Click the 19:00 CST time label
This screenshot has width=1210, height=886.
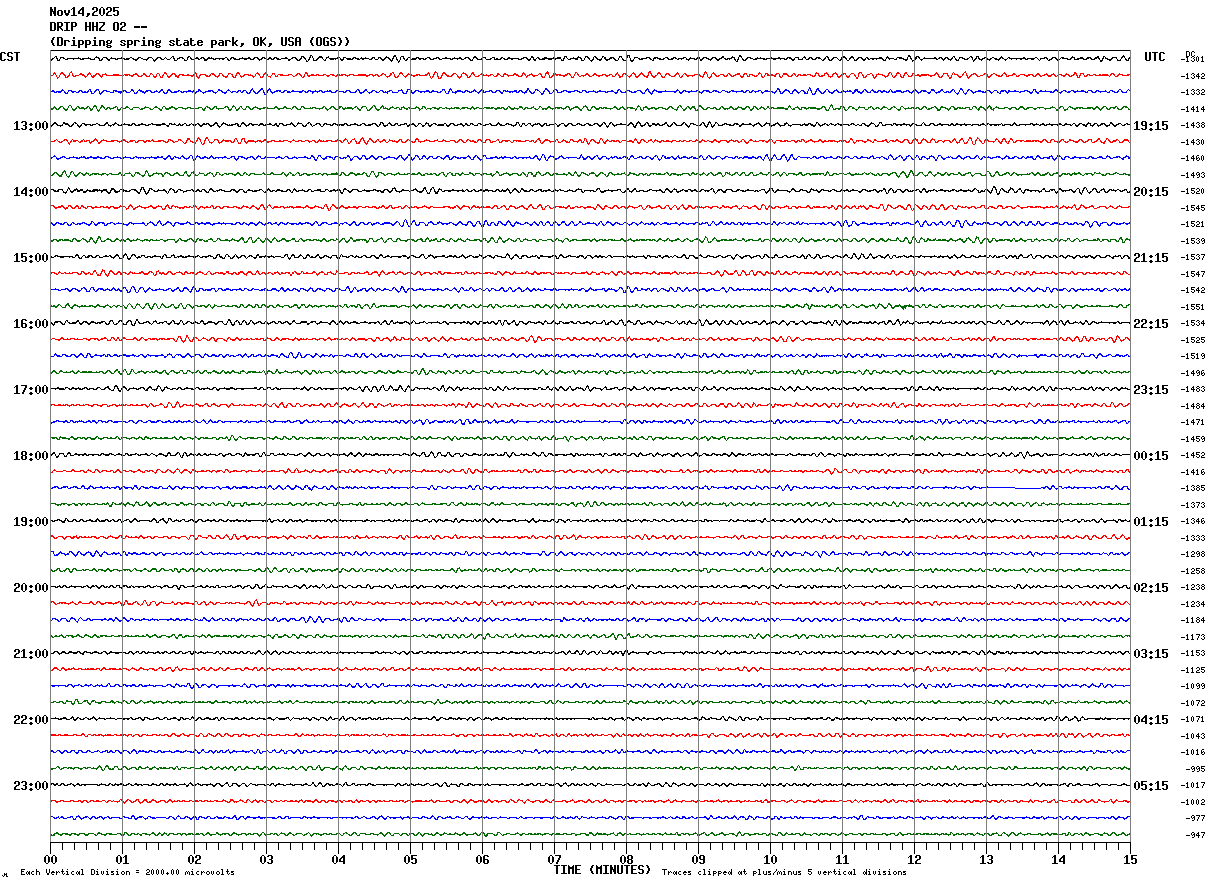coord(30,522)
